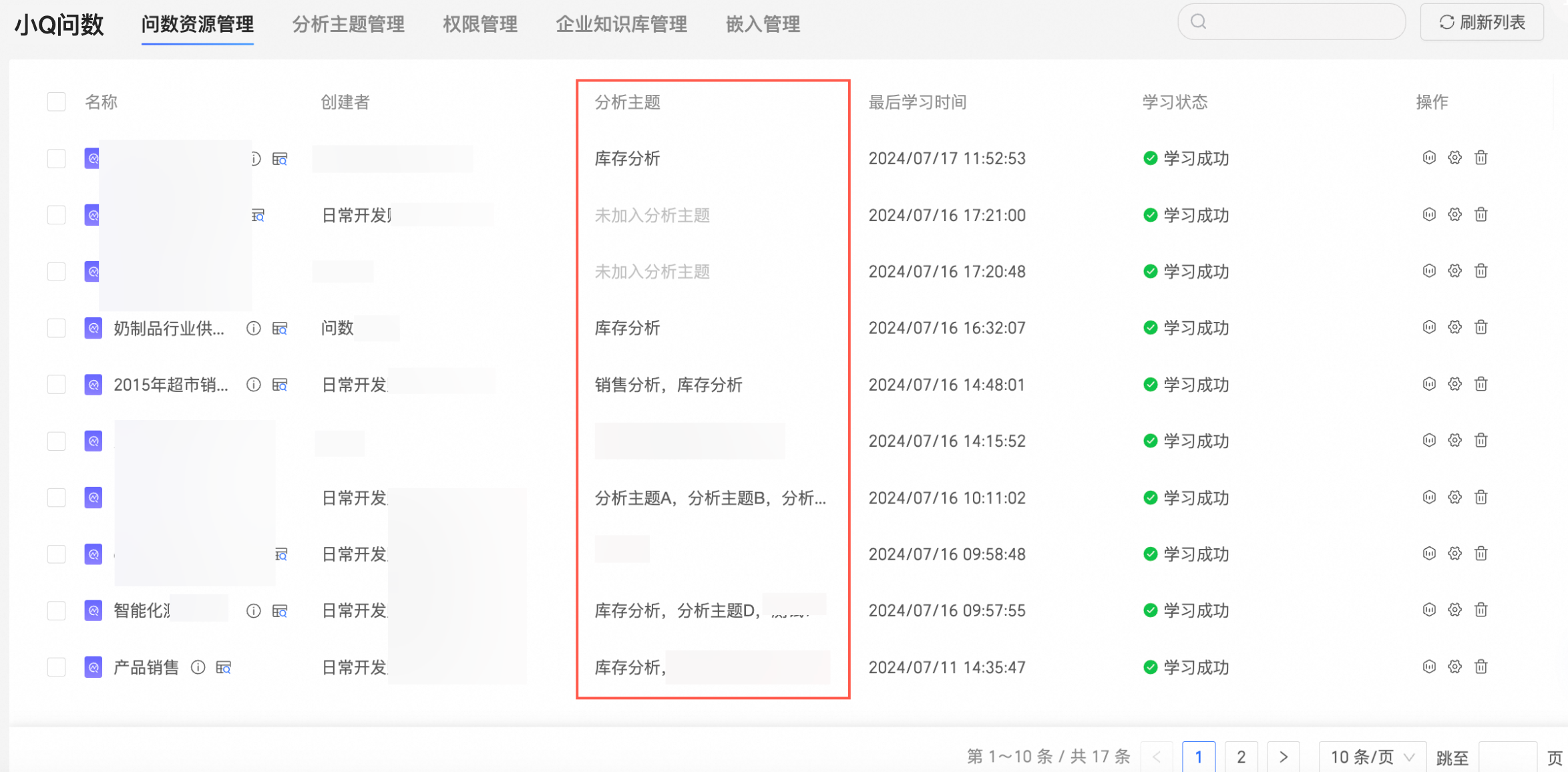Click purple resource icon for 产品销售
Viewport: 1568px width, 772px height.
click(93, 667)
